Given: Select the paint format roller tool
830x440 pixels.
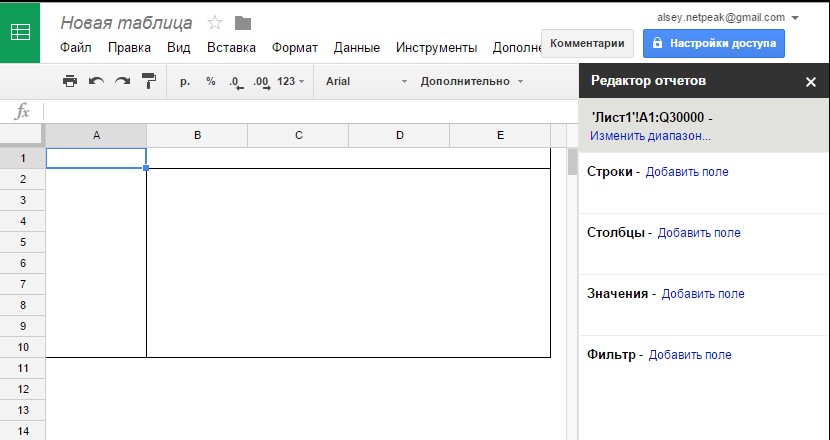Looking at the screenshot, I should click(x=148, y=81).
